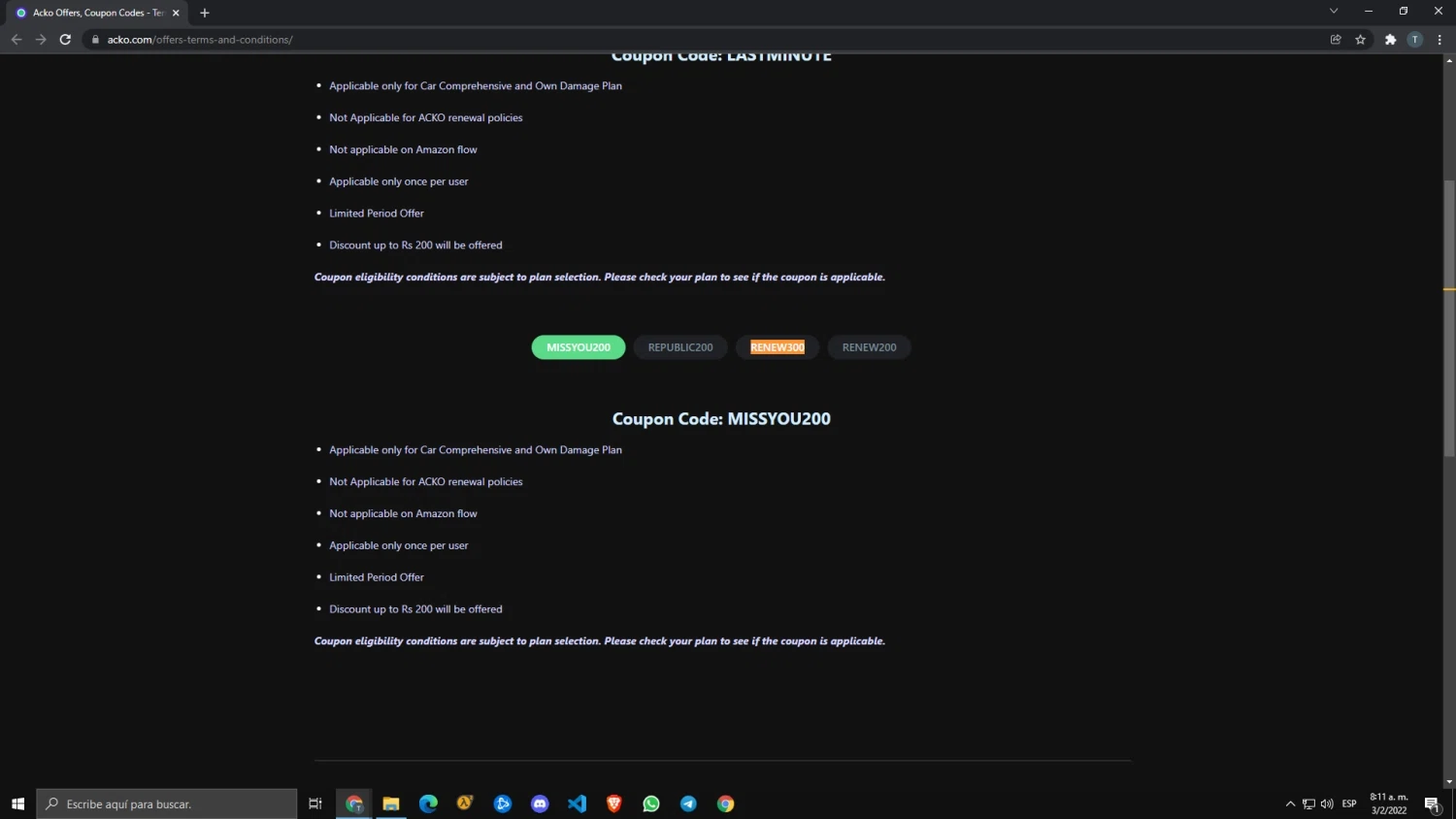Open the Chrome three-dot menu
Image resolution: width=1456 pixels, height=819 pixels.
[1439, 40]
